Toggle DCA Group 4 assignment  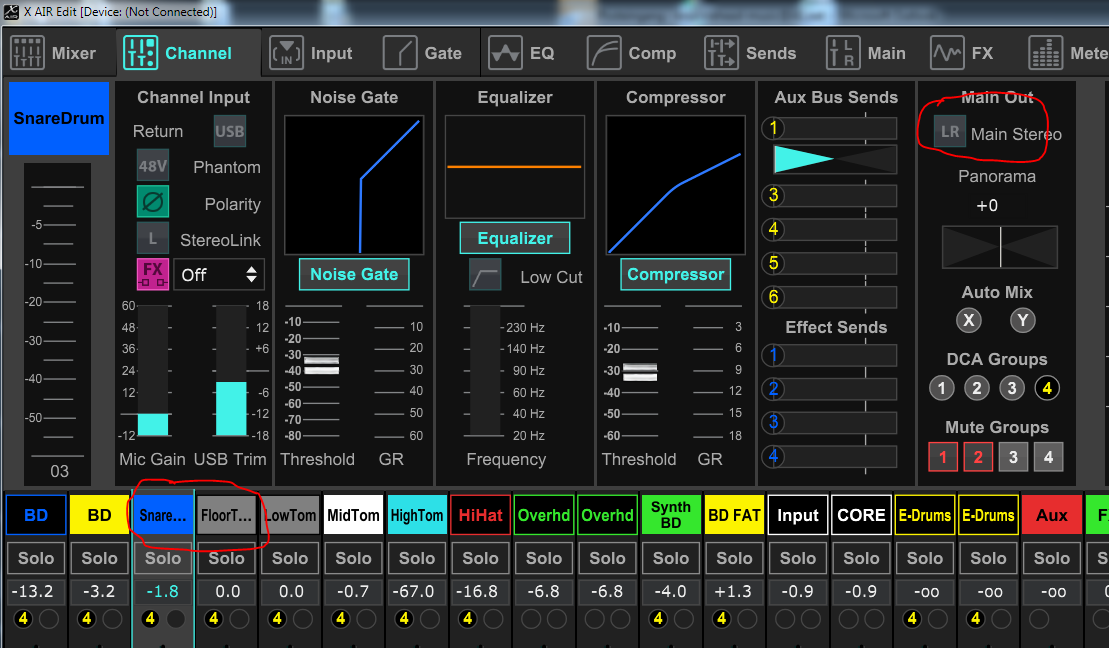(x=1047, y=388)
